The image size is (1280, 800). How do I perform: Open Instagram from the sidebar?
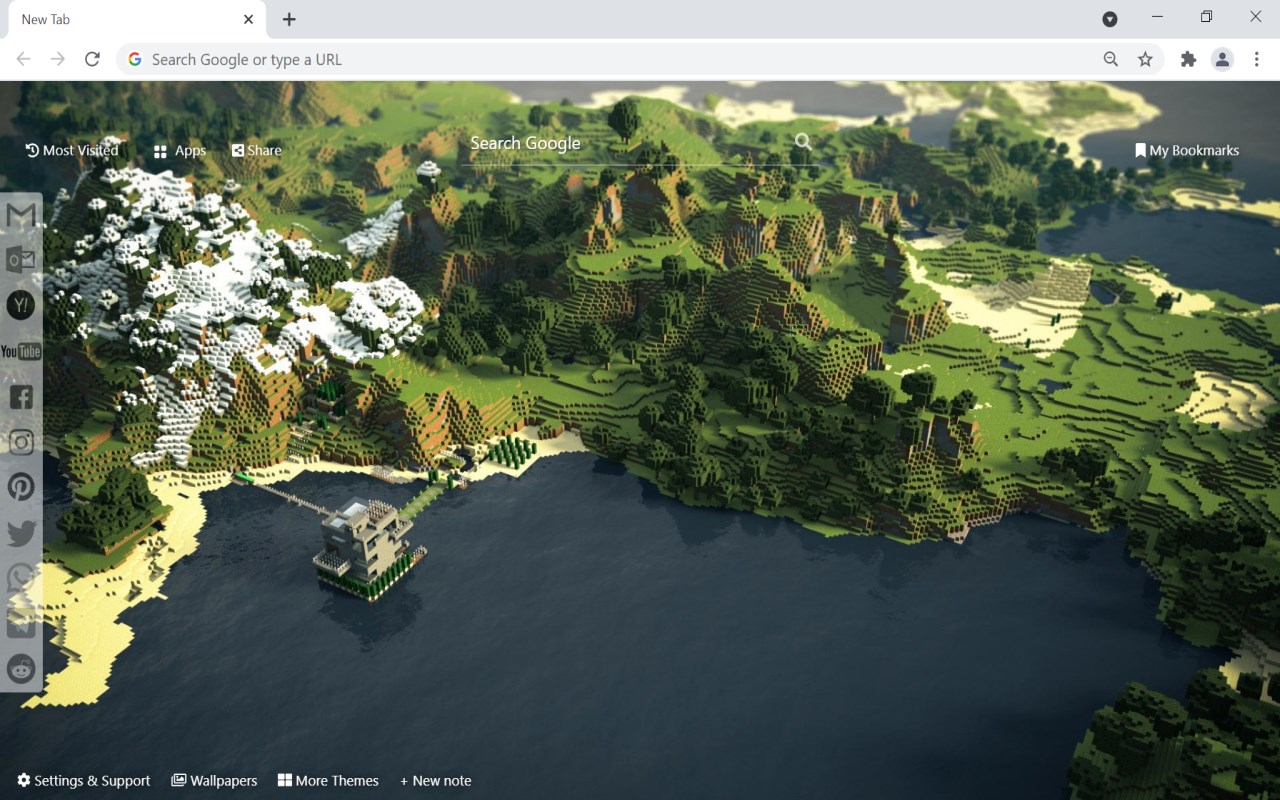tap(21, 442)
